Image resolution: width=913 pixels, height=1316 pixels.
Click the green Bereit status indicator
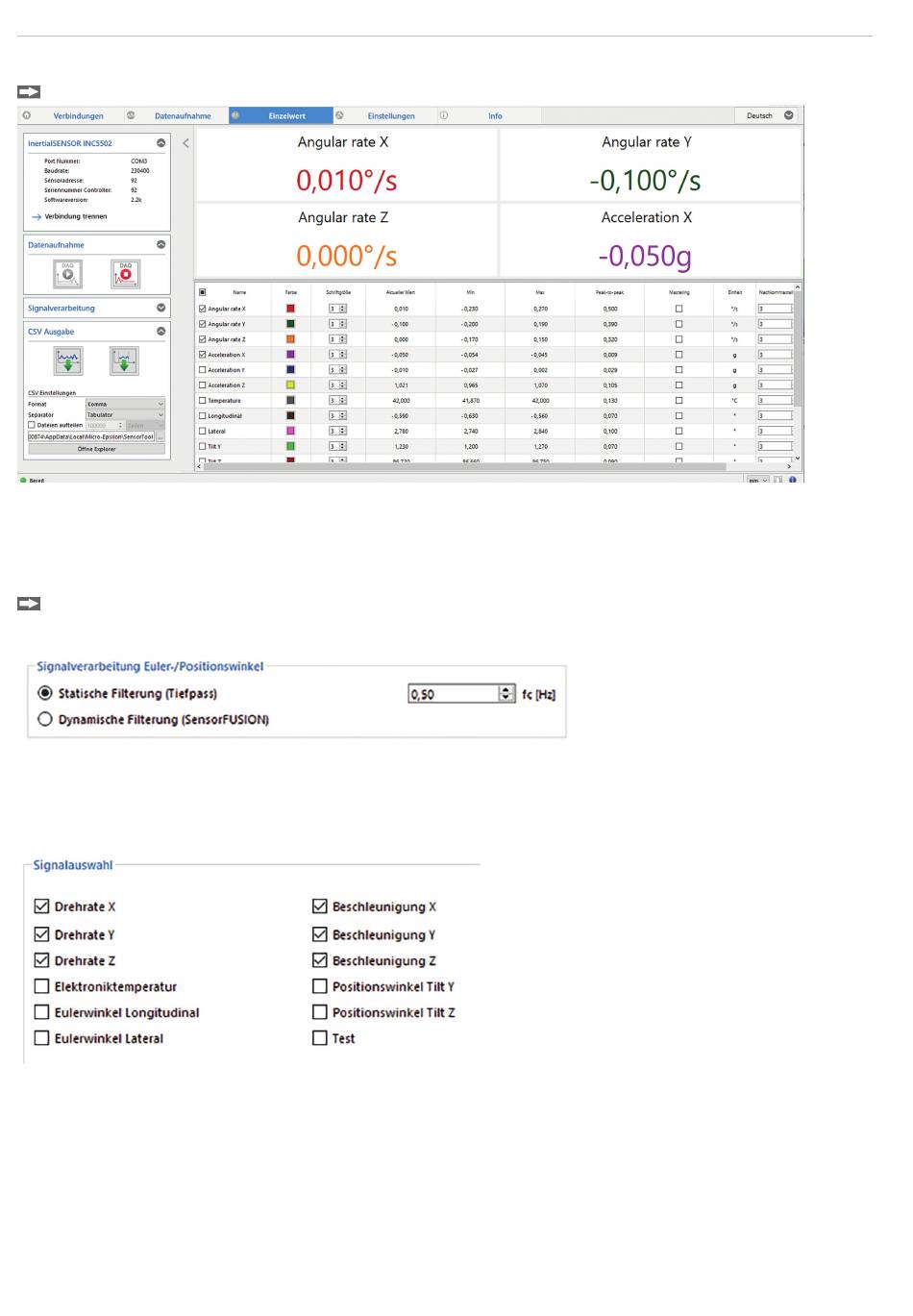click(x=23, y=480)
